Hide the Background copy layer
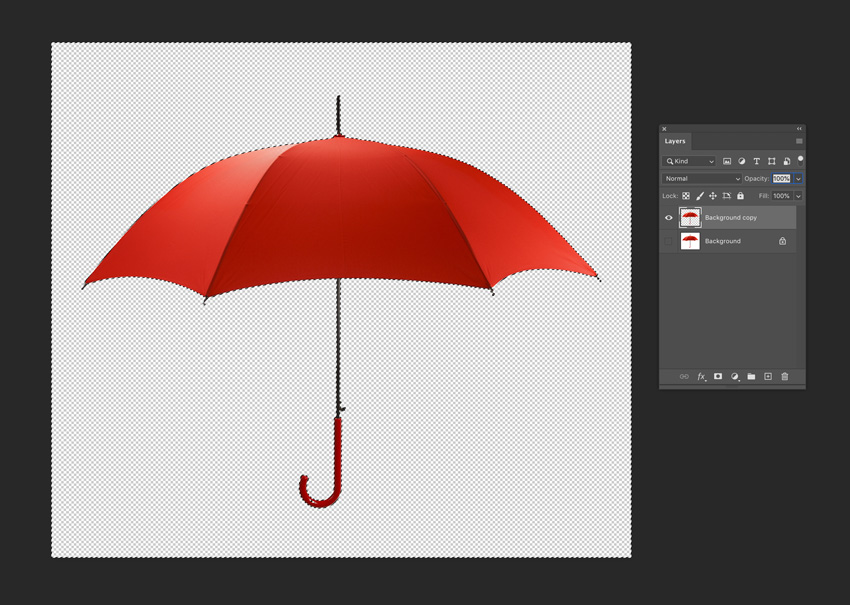 668,218
